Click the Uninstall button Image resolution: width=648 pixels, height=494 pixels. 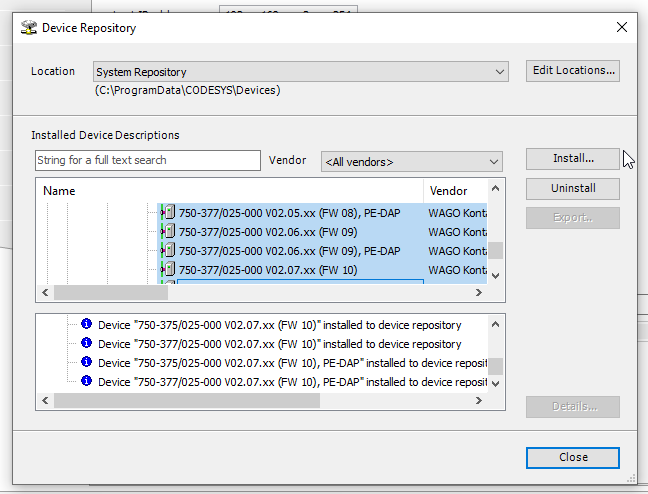pos(573,189)
